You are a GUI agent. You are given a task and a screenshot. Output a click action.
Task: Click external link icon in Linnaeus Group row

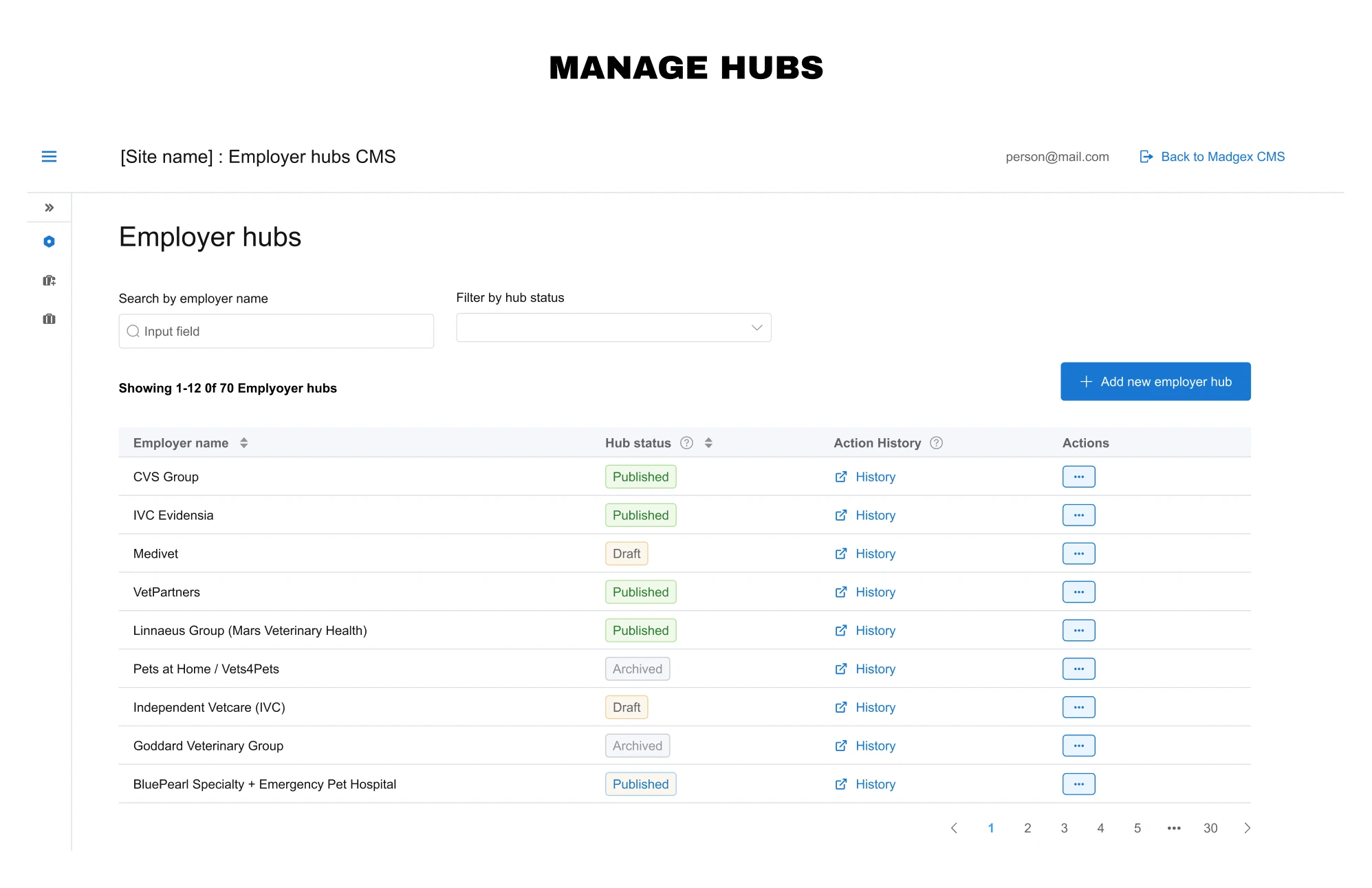840,631
